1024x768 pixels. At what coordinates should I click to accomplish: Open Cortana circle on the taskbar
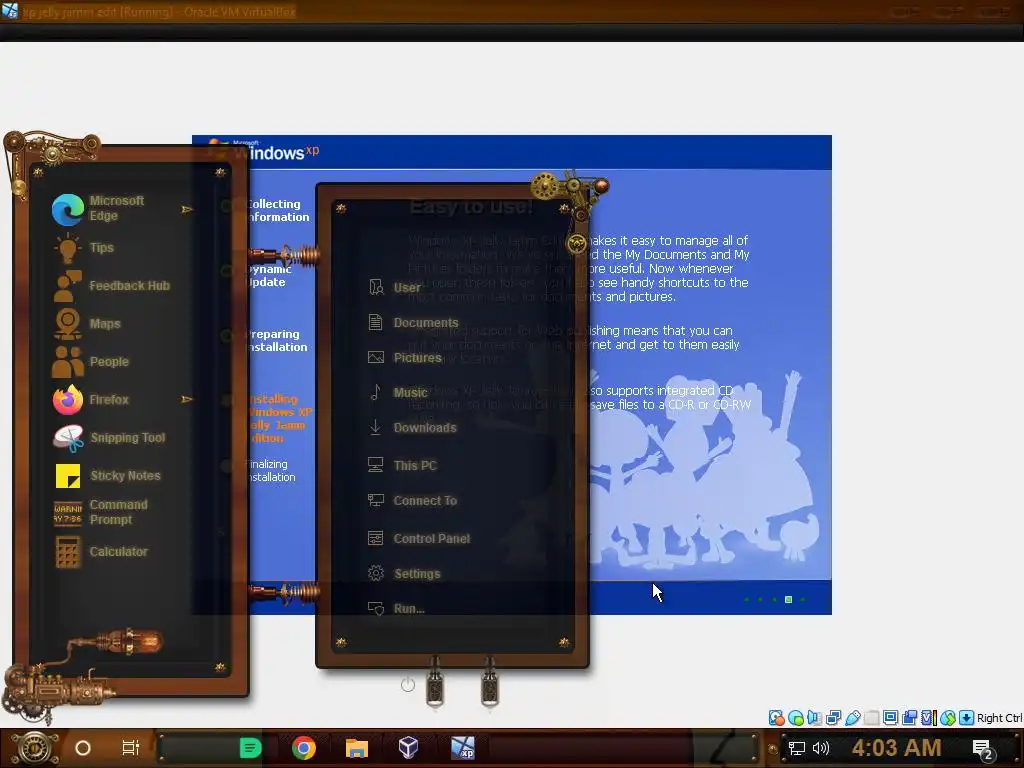click(83, 748)
